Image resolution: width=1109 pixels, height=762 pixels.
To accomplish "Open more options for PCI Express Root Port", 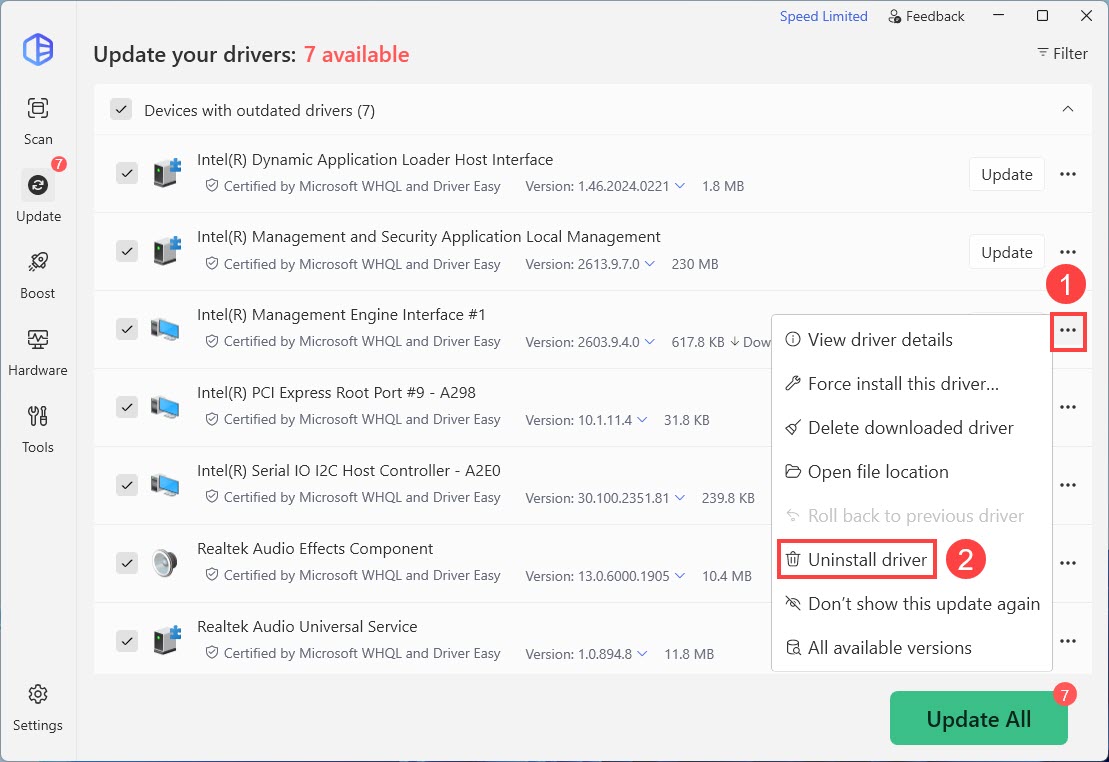I will pos(1067,407).
